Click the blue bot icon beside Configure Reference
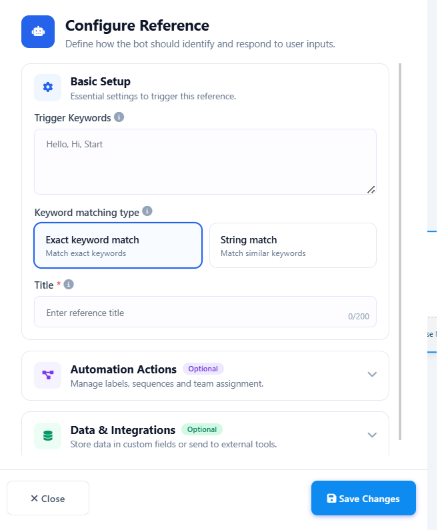Image resolution: width=437 pixels, height=531 pixels. point(38,31)
